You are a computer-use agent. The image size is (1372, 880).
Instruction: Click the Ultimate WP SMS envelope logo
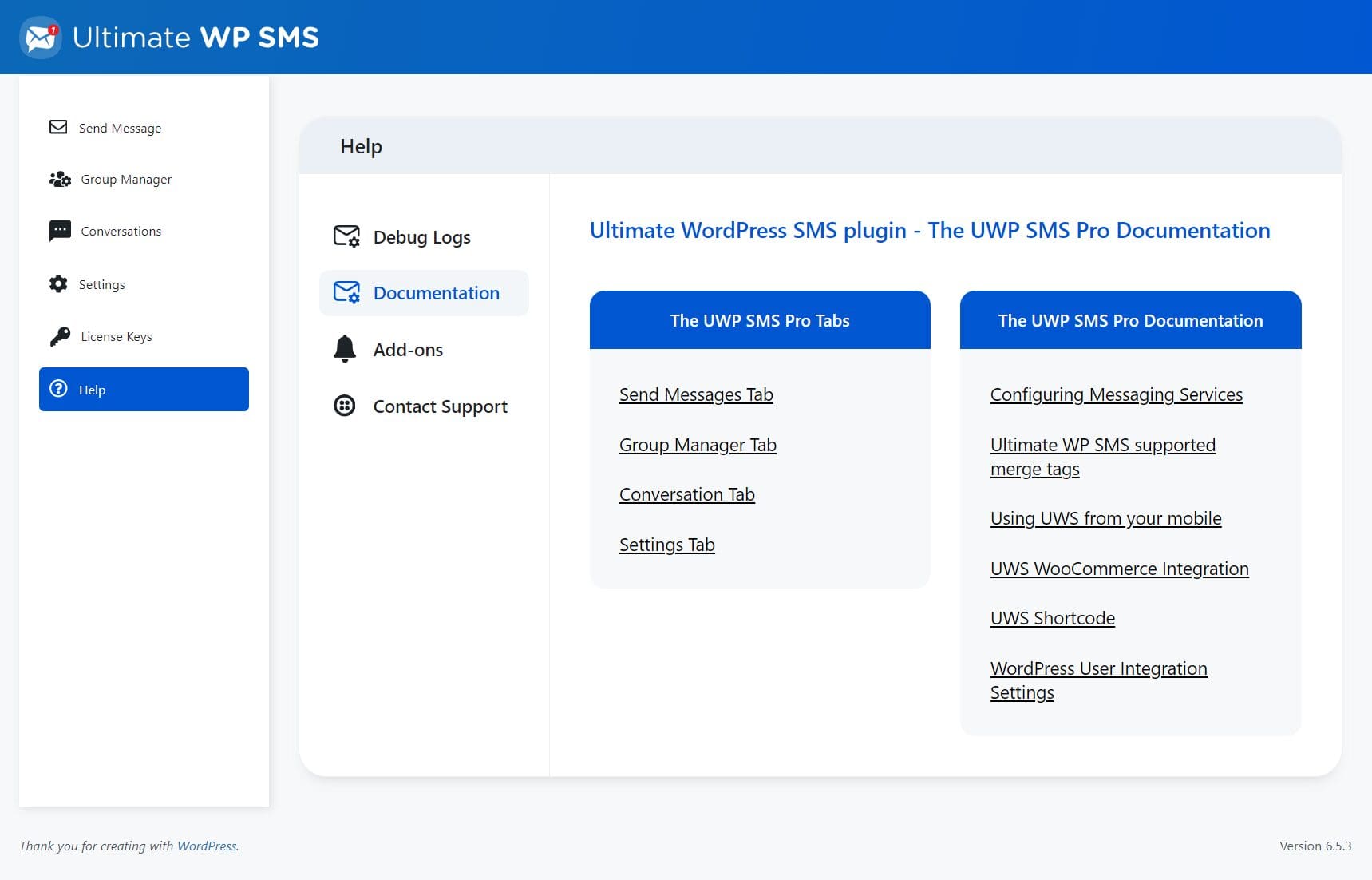tap(41, 37)
